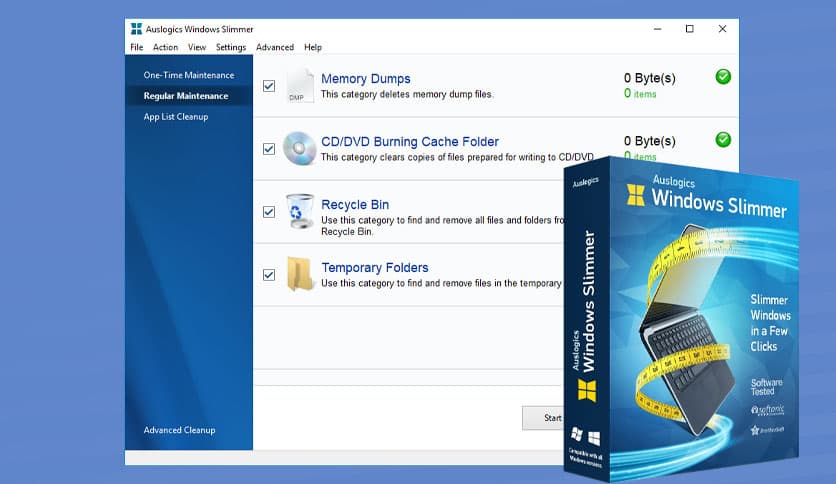Viewport: 836px width, 484px height.
Task: Click the Auslogics Windows Slimmer title bar logo
Action: coord(136,29)
